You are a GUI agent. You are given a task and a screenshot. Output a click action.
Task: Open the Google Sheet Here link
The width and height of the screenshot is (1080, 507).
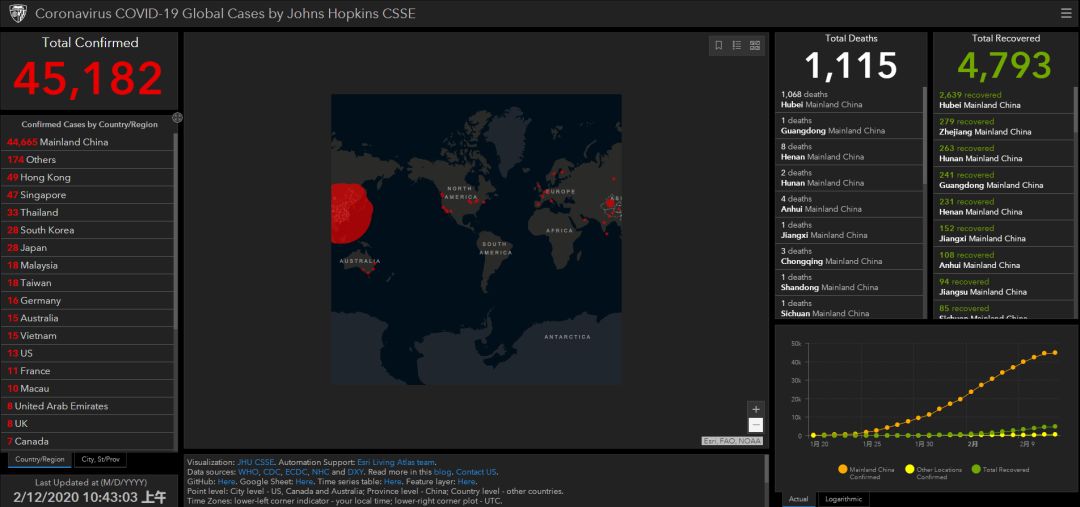(304, 482)
